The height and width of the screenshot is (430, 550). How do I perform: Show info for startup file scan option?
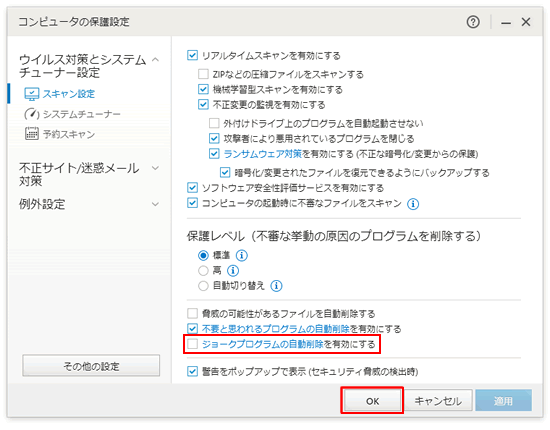[x=413, y=204]
